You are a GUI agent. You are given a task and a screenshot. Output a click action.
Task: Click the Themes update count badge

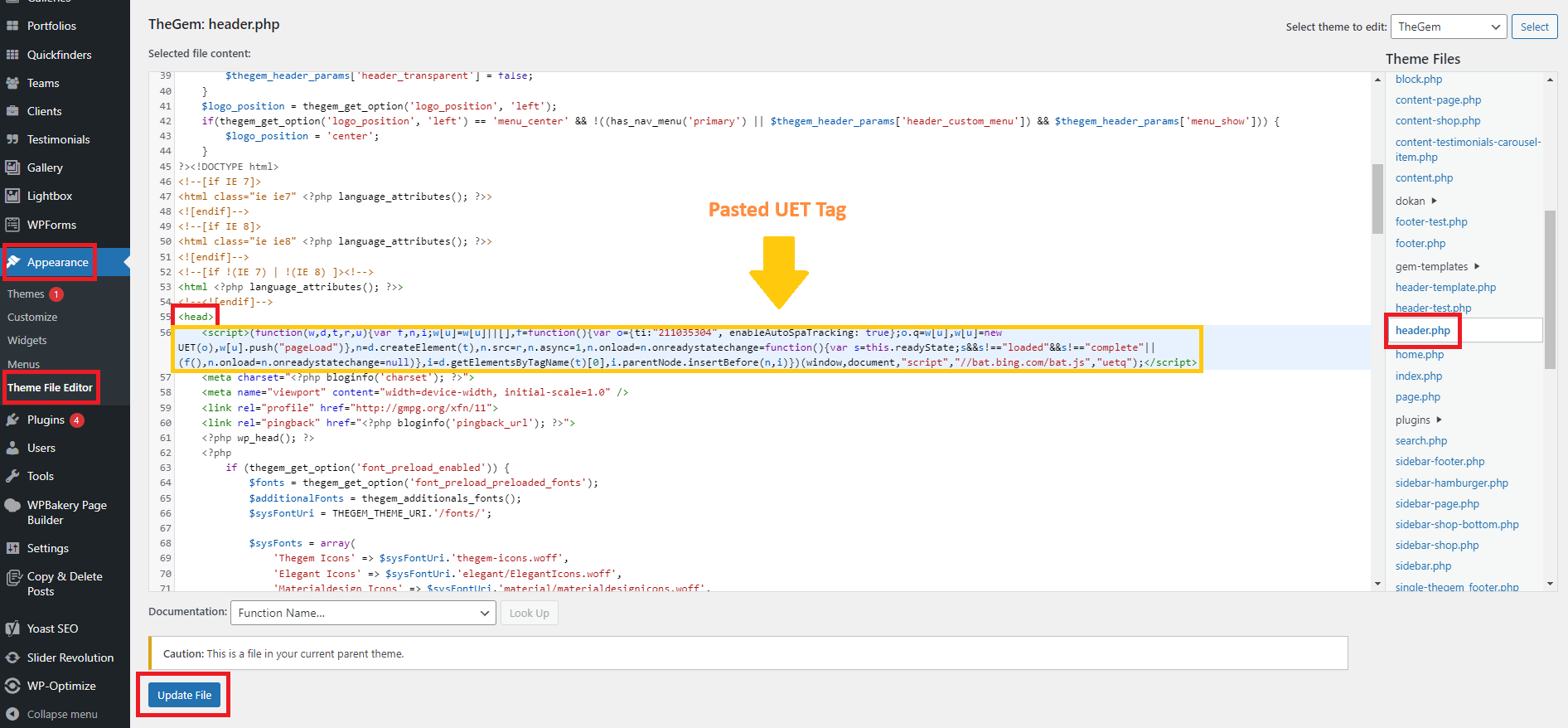tap(56, 294)
